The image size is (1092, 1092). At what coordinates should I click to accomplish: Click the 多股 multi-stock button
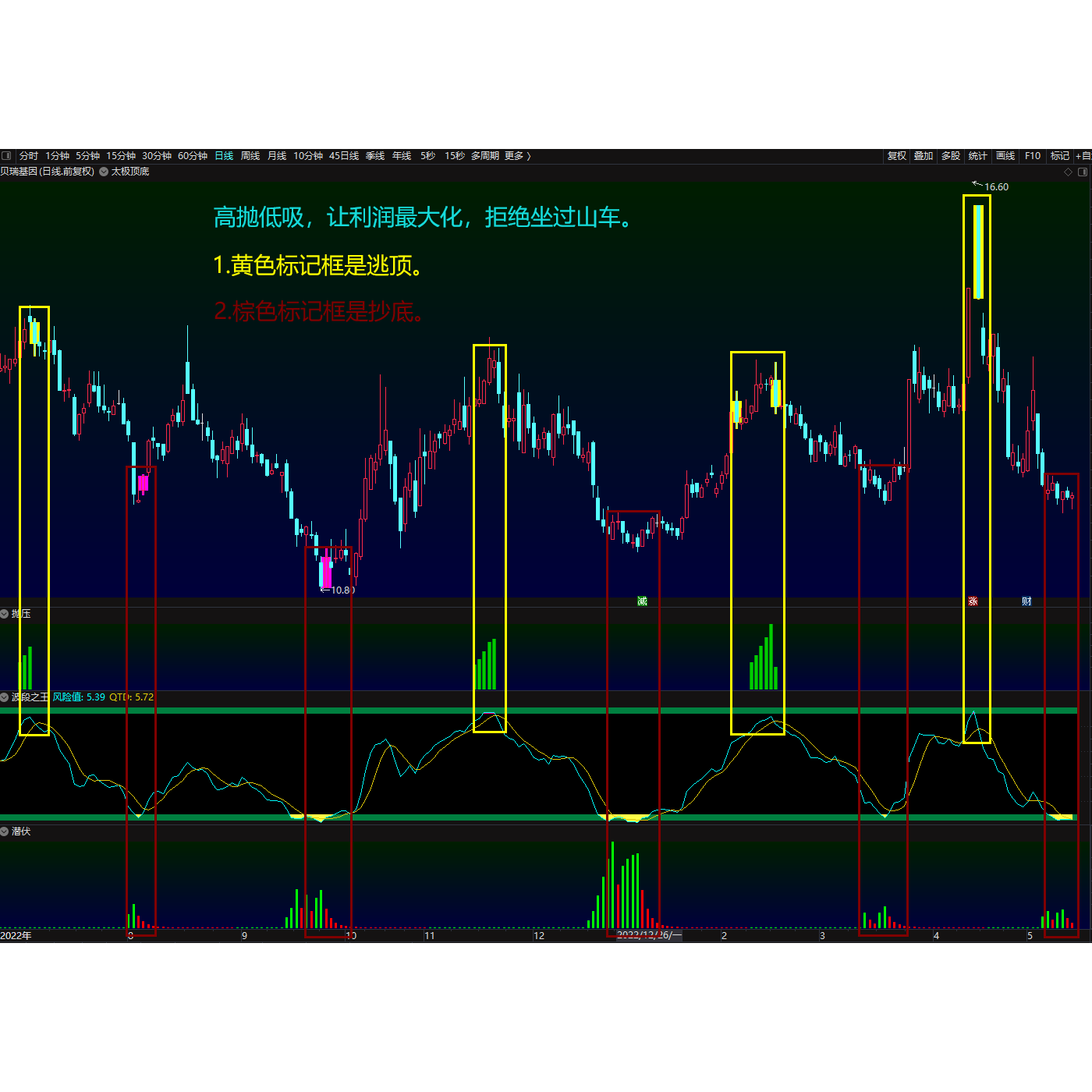[x=951, y=156]
